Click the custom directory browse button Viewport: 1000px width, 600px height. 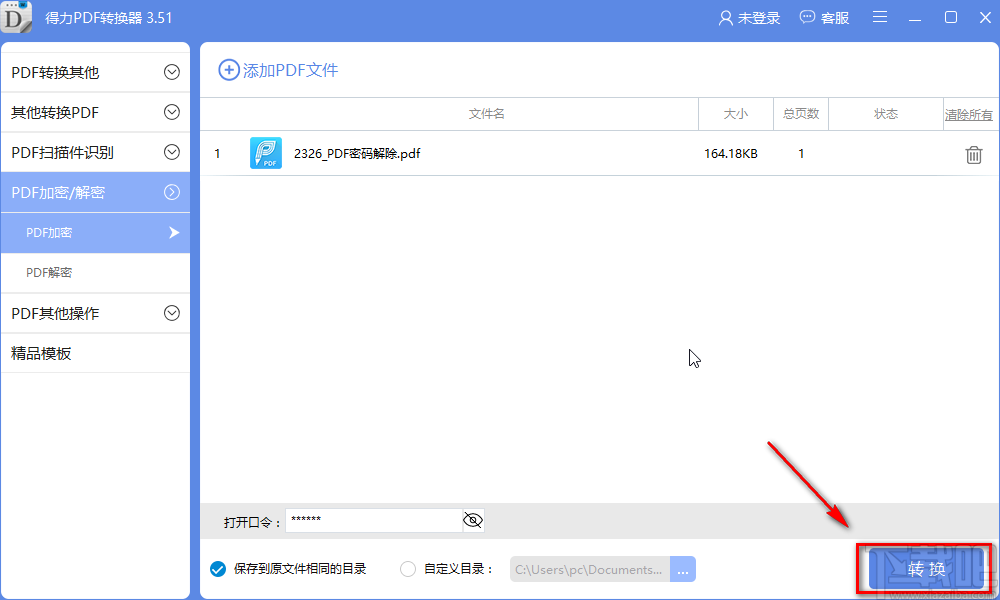point(682,568)
